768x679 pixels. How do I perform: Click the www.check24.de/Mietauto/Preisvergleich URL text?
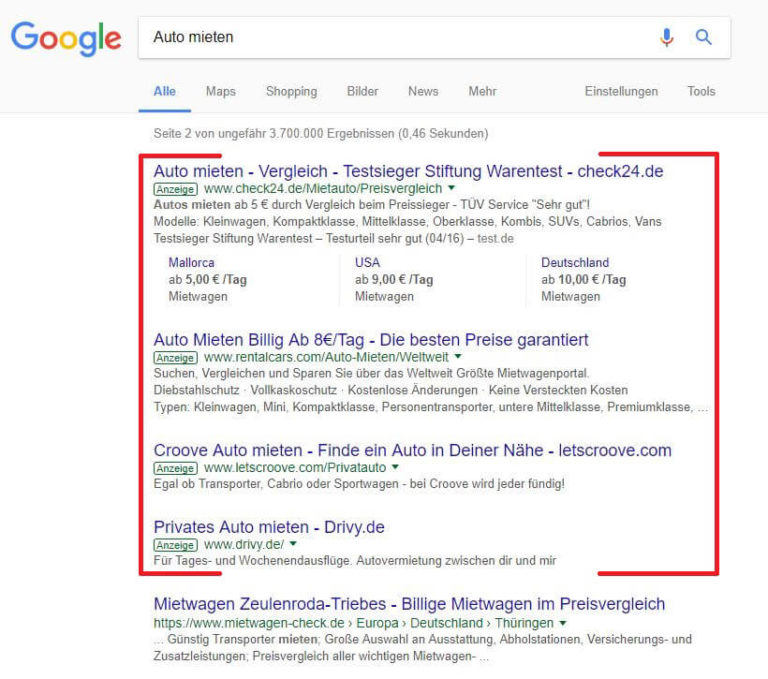323,189
